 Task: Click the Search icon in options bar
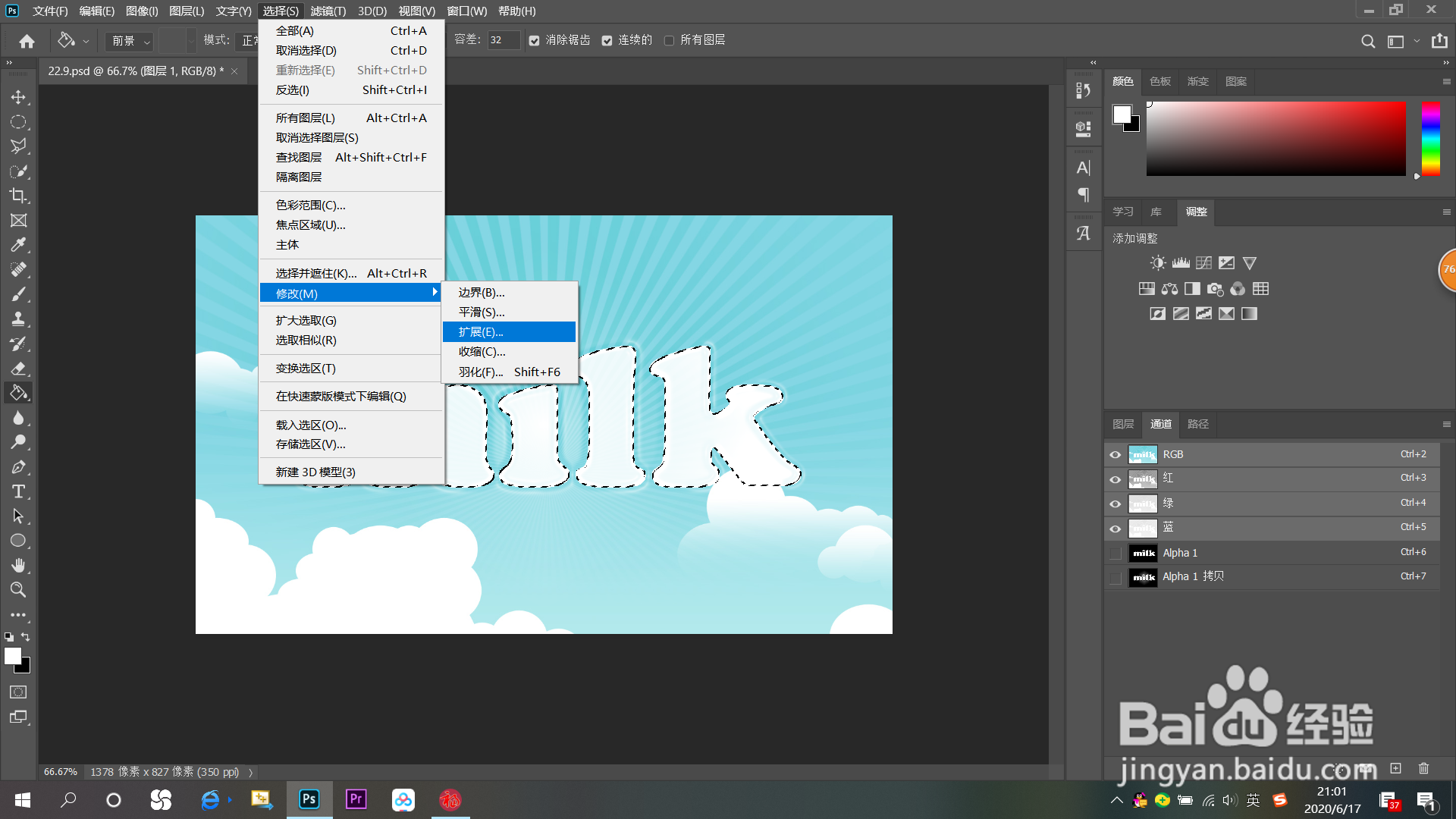(x=1368, y=41)
